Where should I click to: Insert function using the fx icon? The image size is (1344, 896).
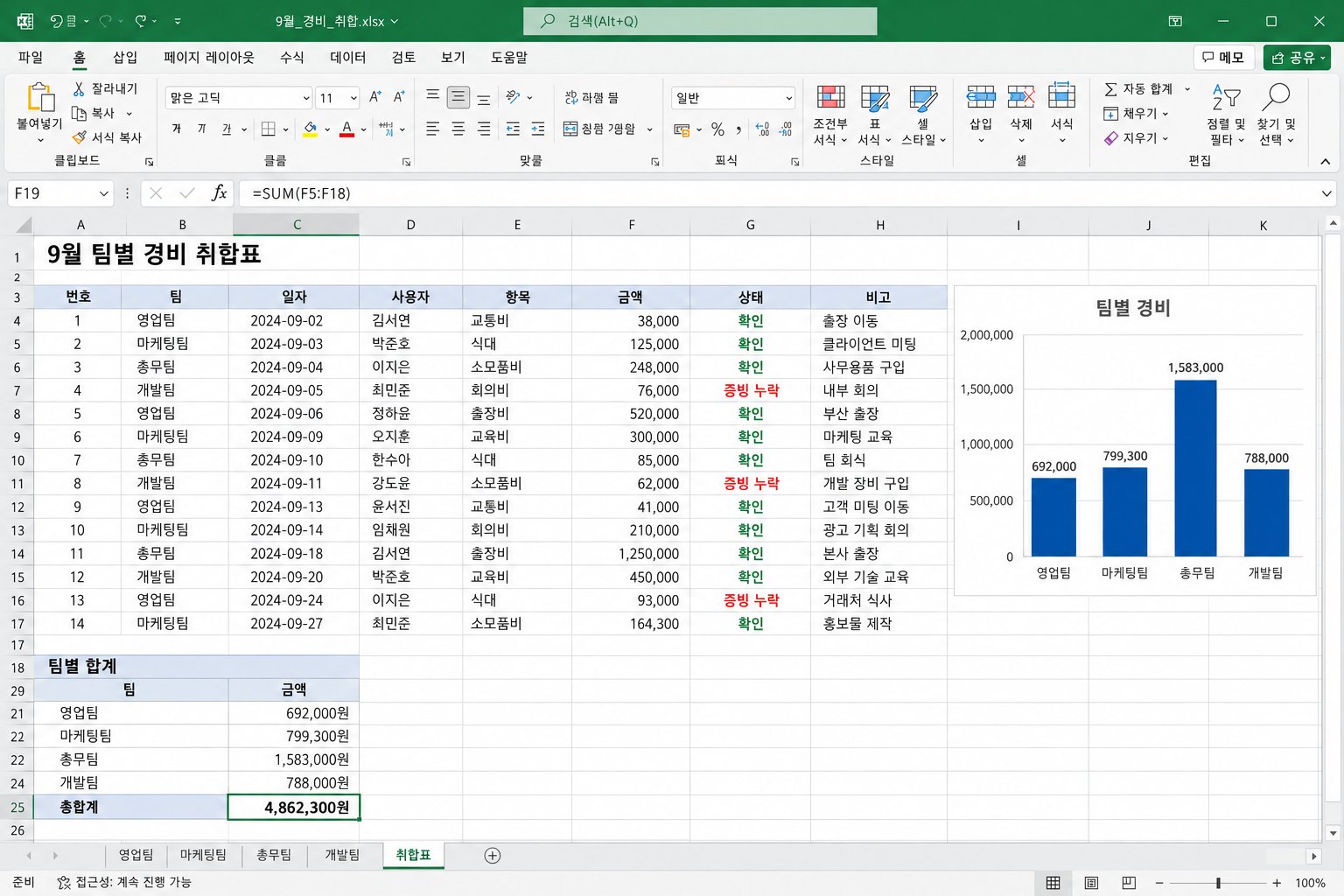pyautogui.click(x=219, y=192)
